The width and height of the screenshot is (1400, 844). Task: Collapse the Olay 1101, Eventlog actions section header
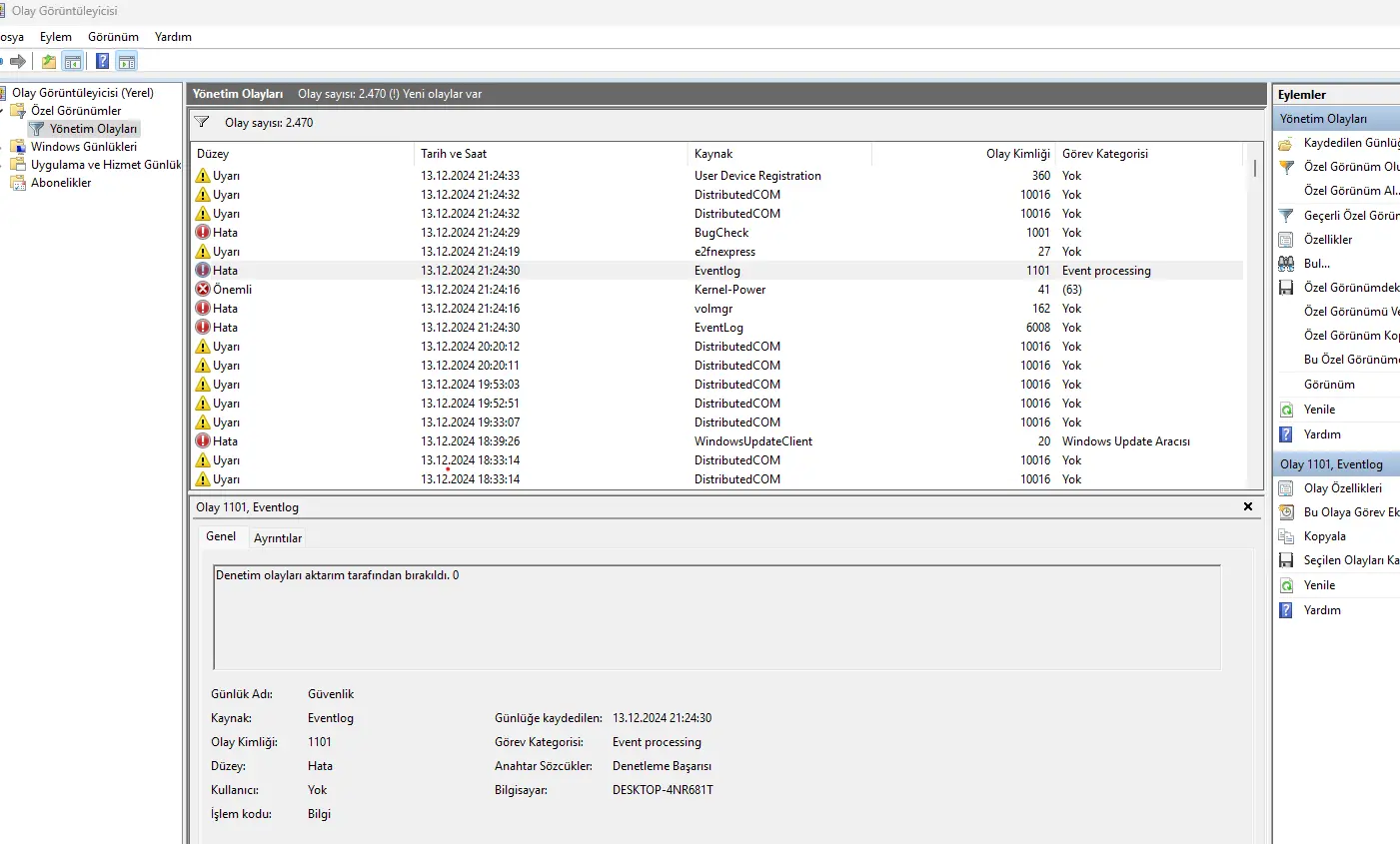(x=1337, y=464)
